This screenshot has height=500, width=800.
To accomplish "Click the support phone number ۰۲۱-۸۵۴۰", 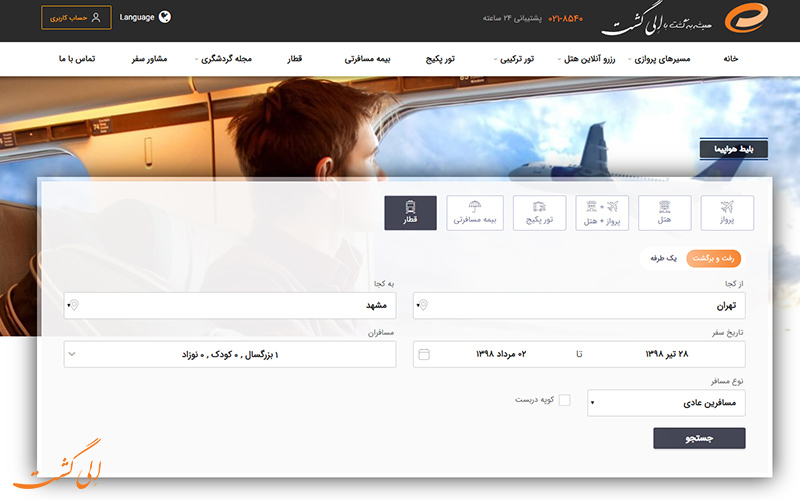I will pos(565,18).
